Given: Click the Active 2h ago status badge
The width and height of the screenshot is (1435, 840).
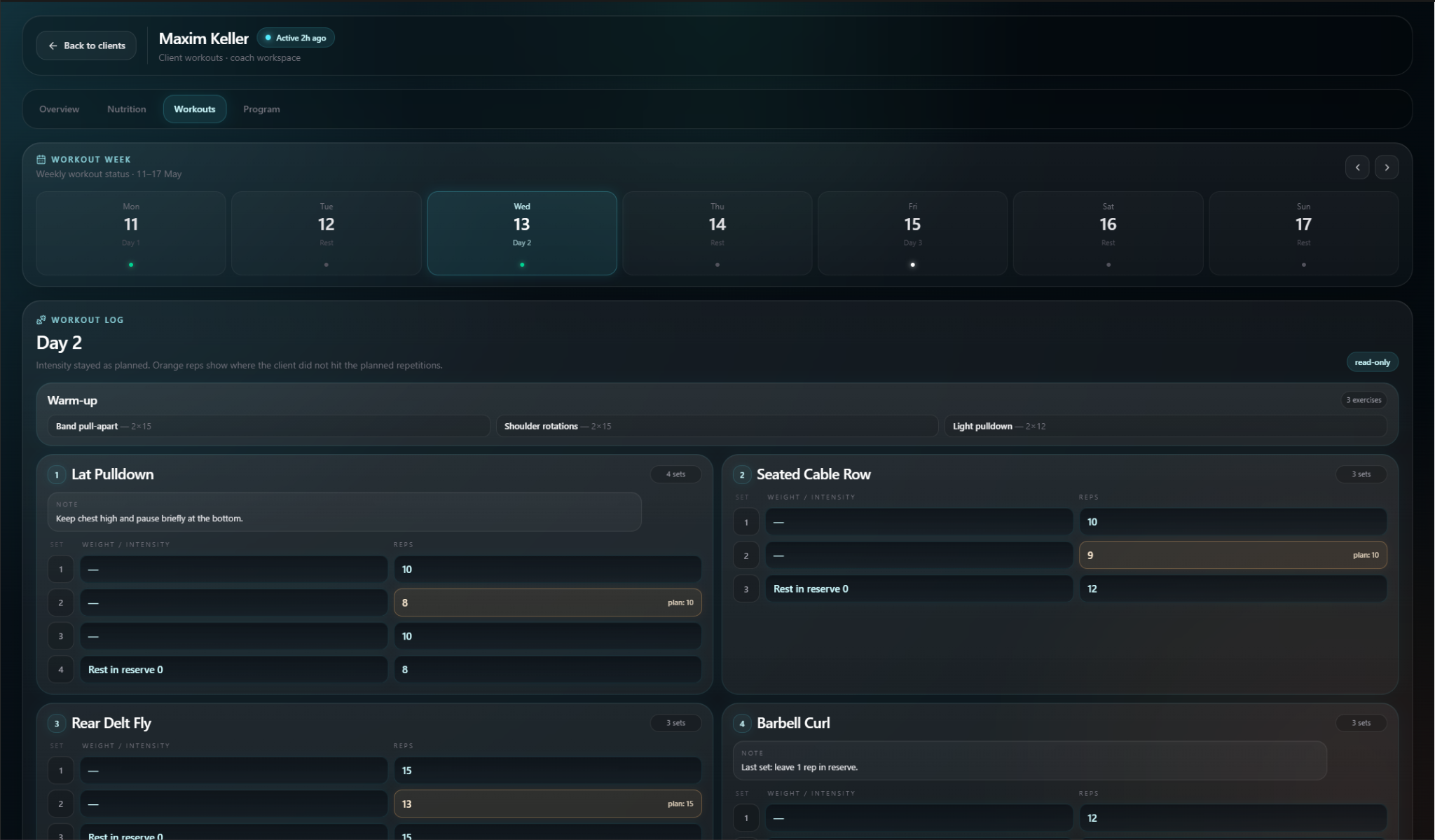Looking at the screenshot, I should click(296, 38).
